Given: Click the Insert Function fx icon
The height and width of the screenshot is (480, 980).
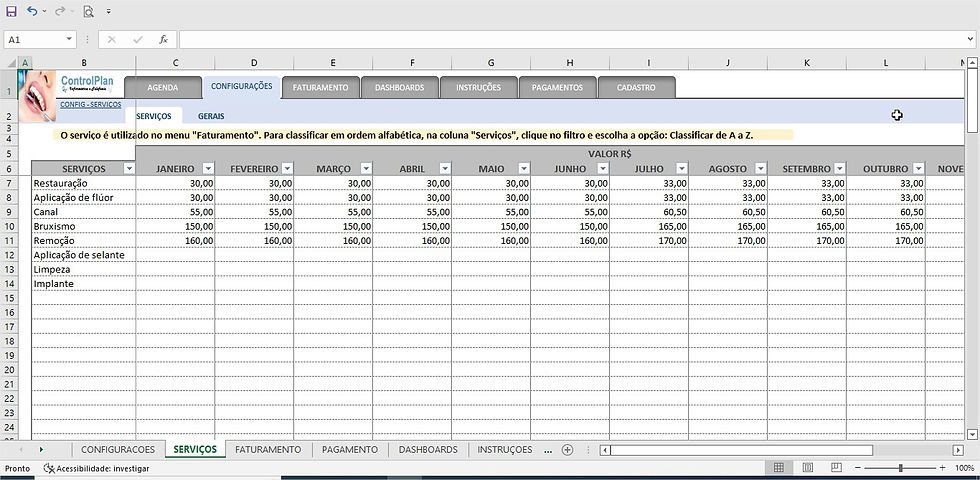Looking at the screenshot, I should pyautogui.click(x=163, y=39).
